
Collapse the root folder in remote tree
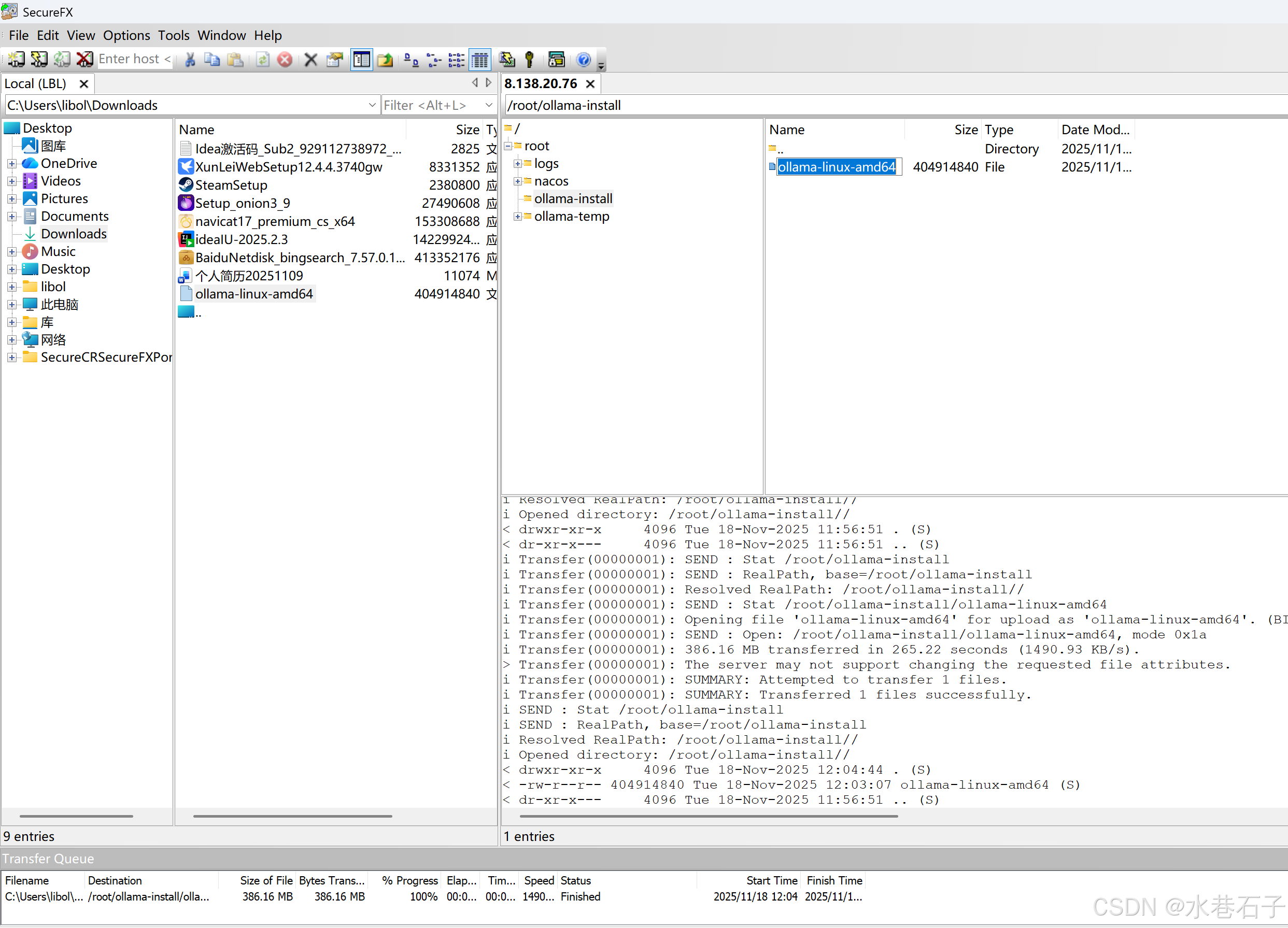point(508,146)
